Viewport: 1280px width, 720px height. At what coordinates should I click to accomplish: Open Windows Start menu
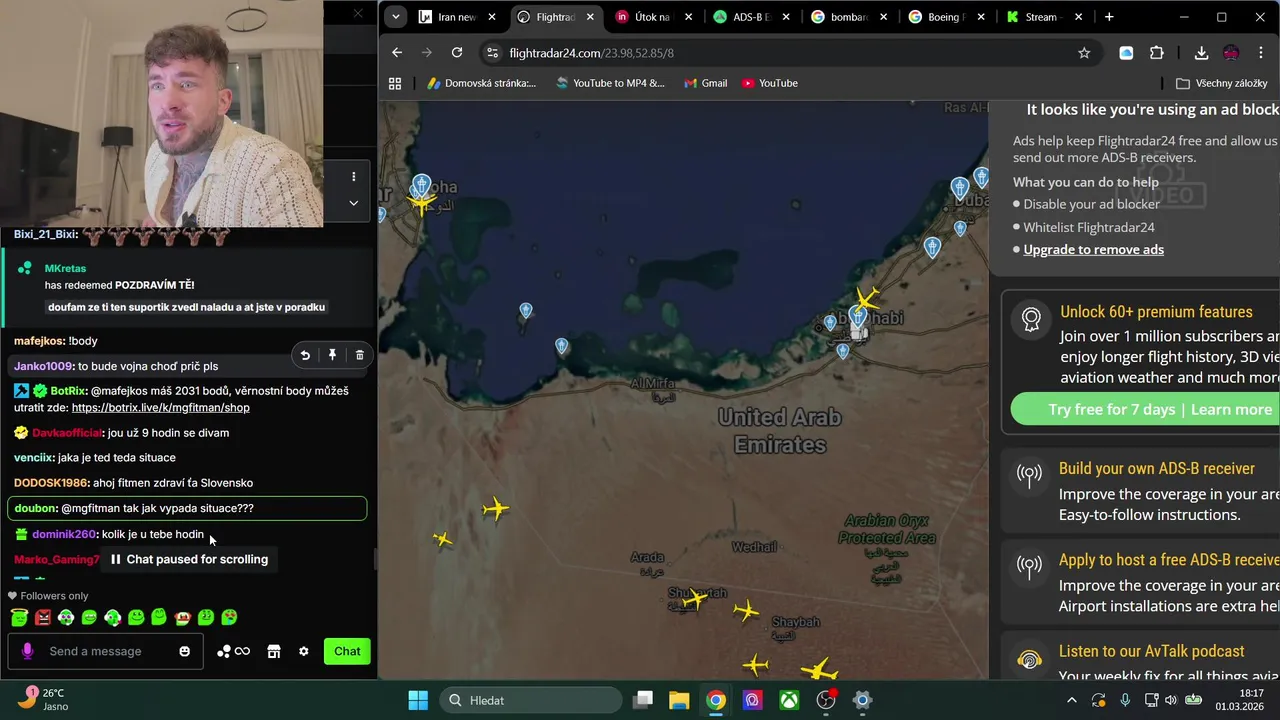(x=418, y=700)
